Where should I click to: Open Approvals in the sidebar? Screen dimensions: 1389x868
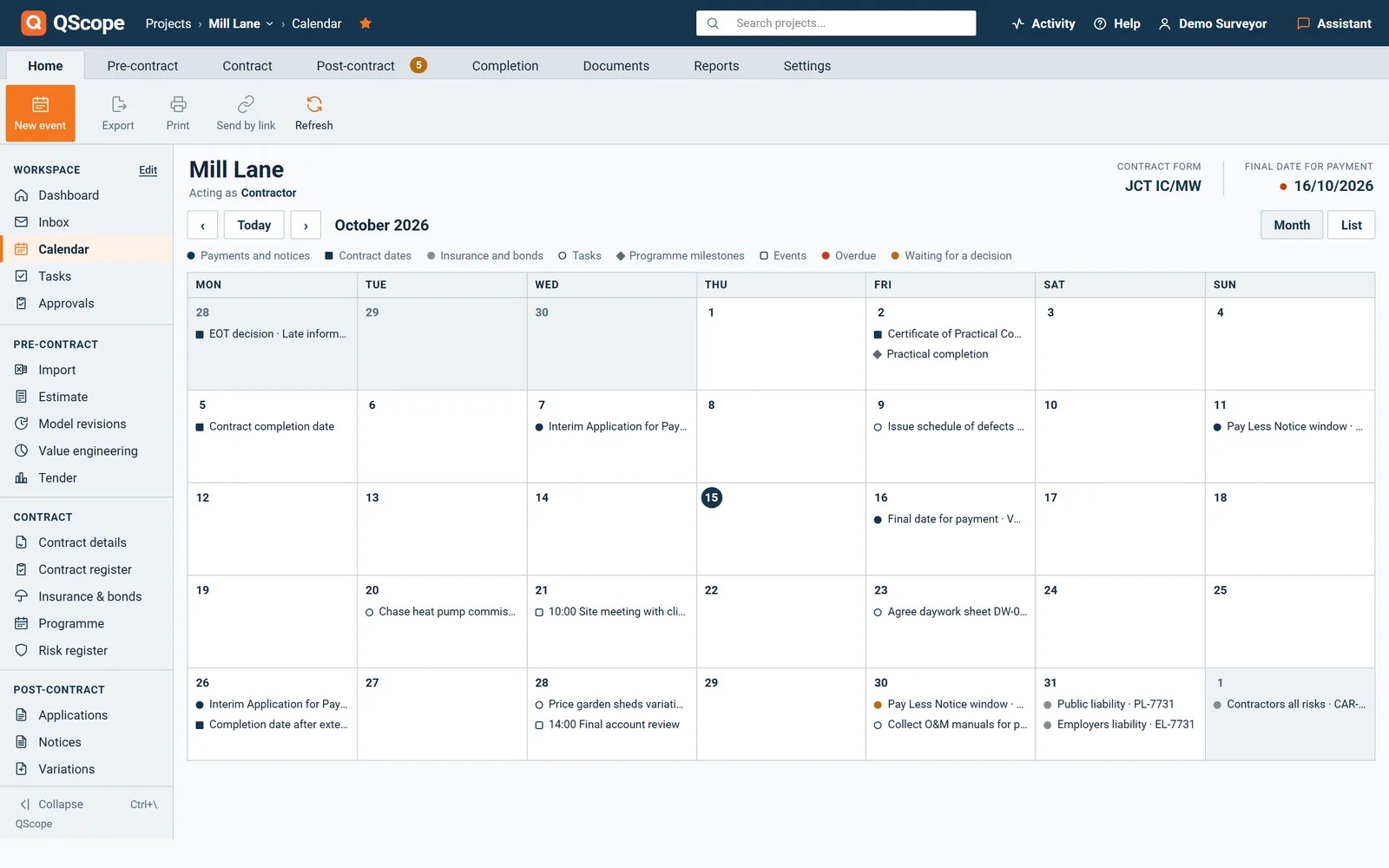point(86,303)
